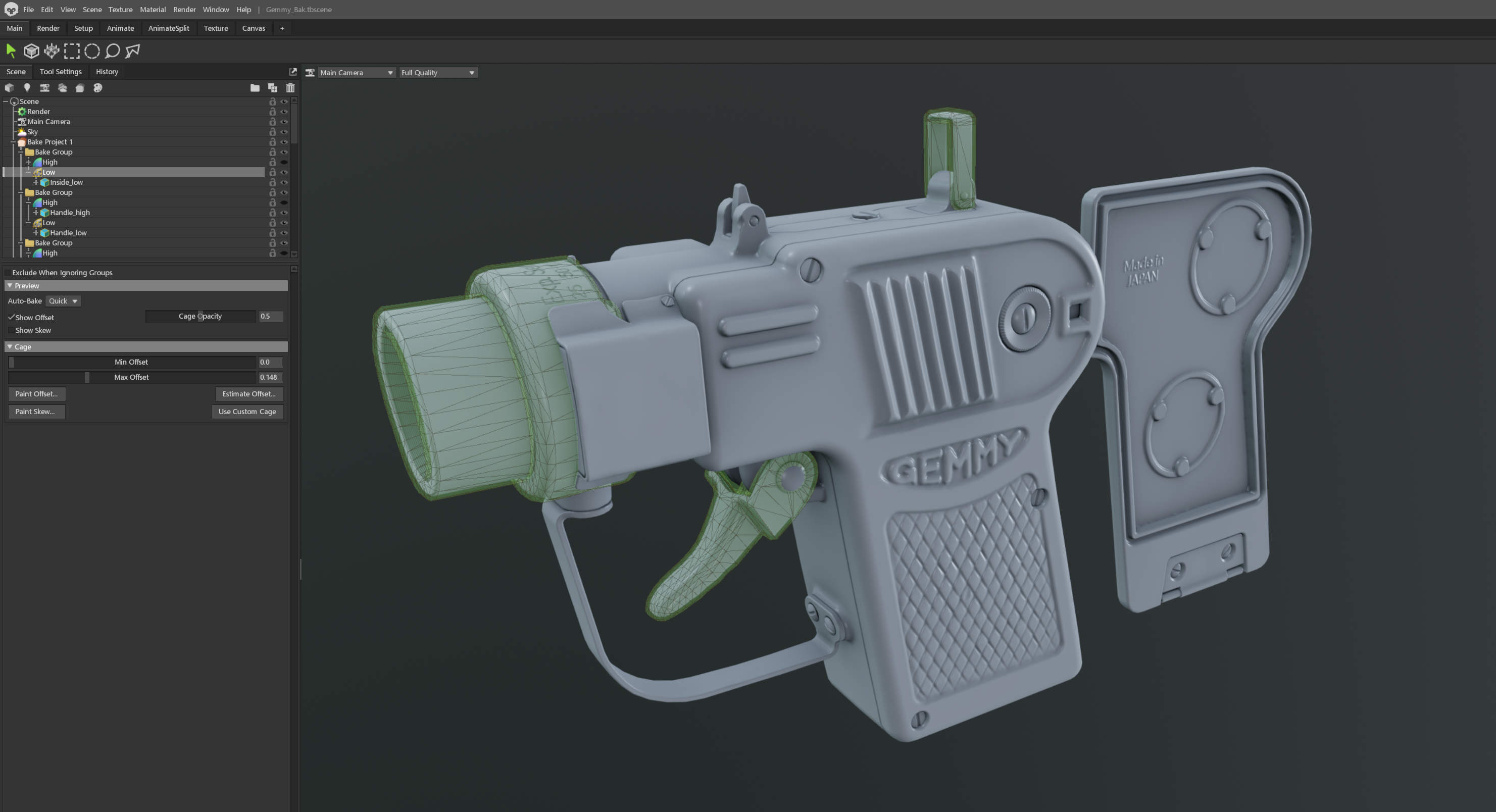Choose the lasso selection tool

113,51
